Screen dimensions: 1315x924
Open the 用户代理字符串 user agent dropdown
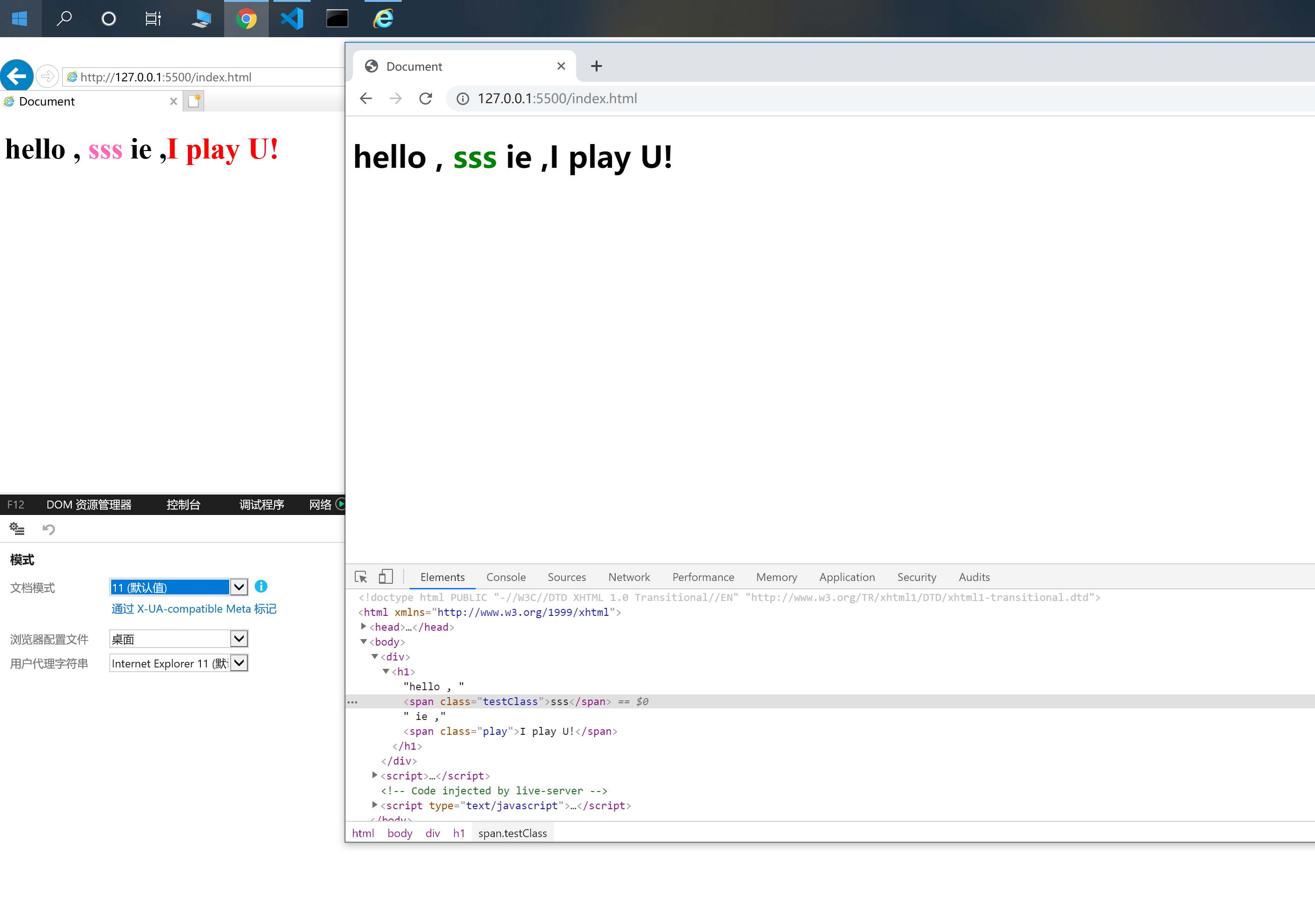click(x=238, y=663)
